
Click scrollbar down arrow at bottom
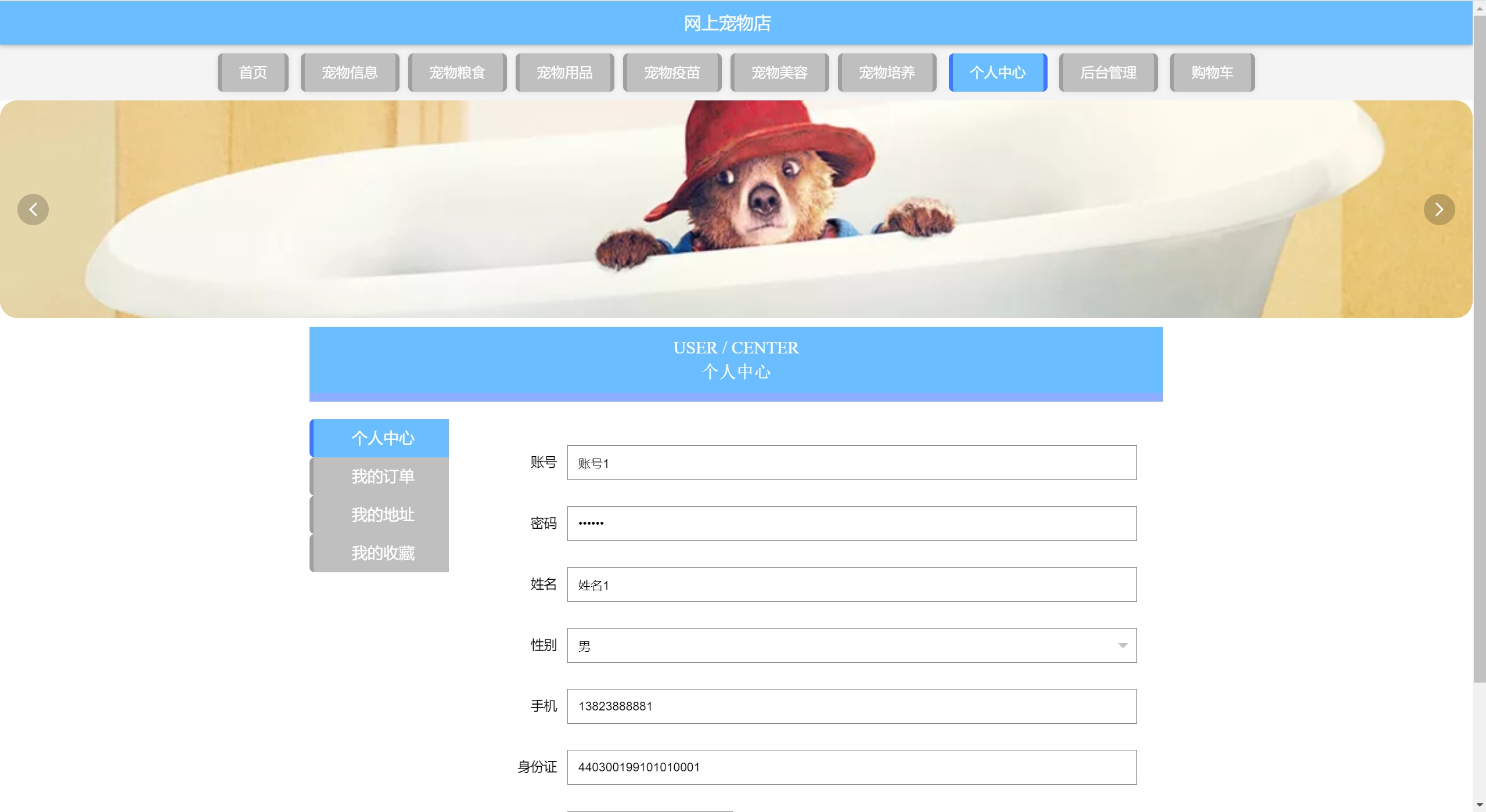point(1479,806)
